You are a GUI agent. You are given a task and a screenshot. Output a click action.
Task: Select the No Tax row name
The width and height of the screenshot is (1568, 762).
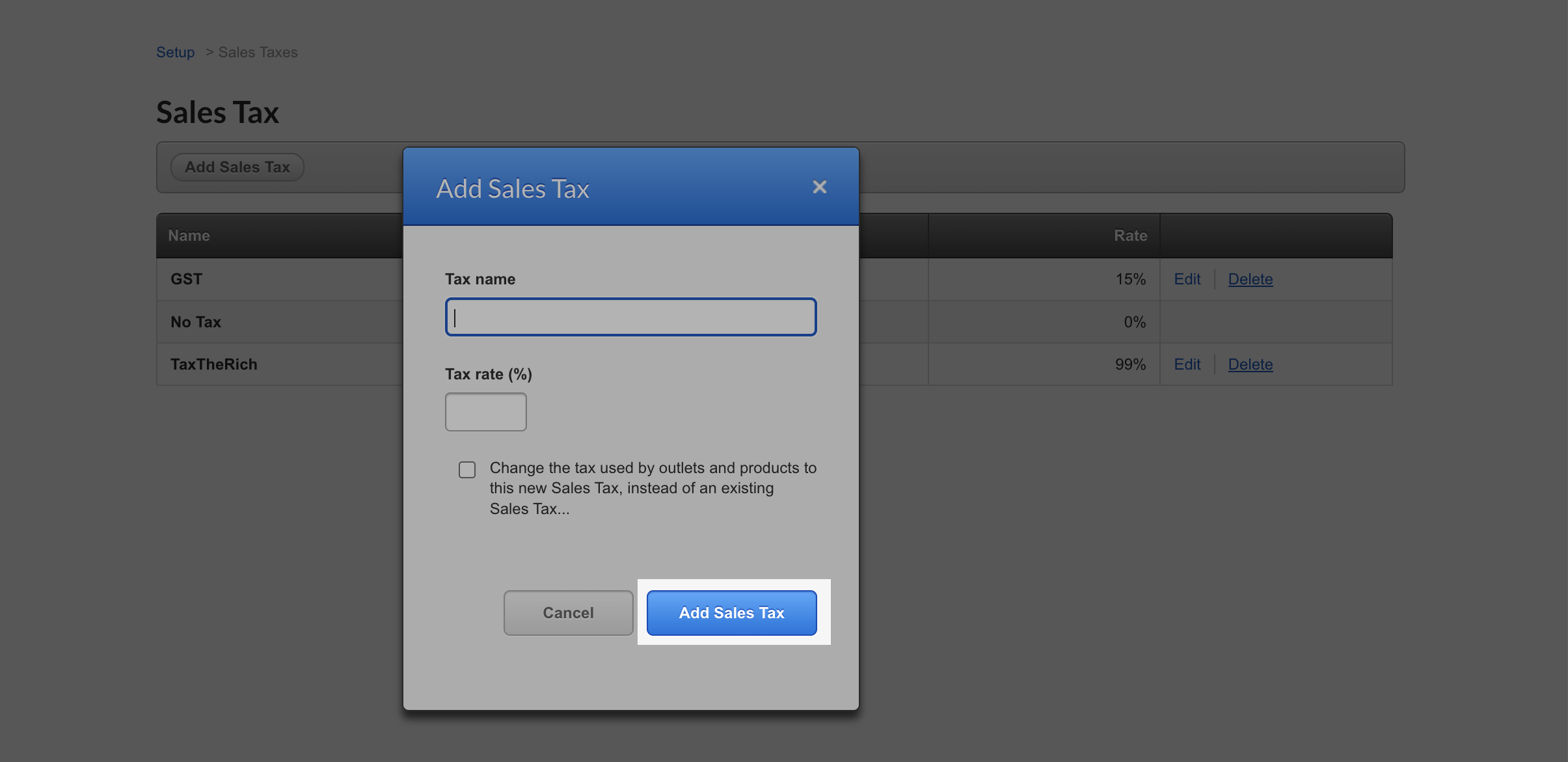[x=196, y=322]
